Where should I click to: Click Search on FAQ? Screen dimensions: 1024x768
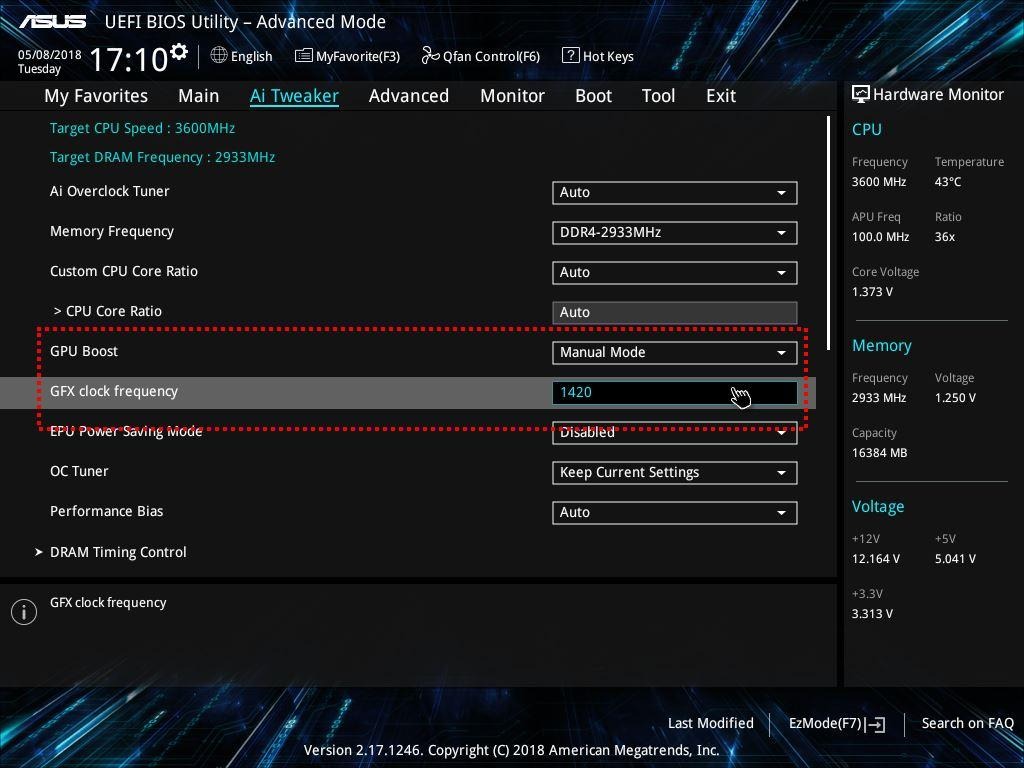(967, 723)
